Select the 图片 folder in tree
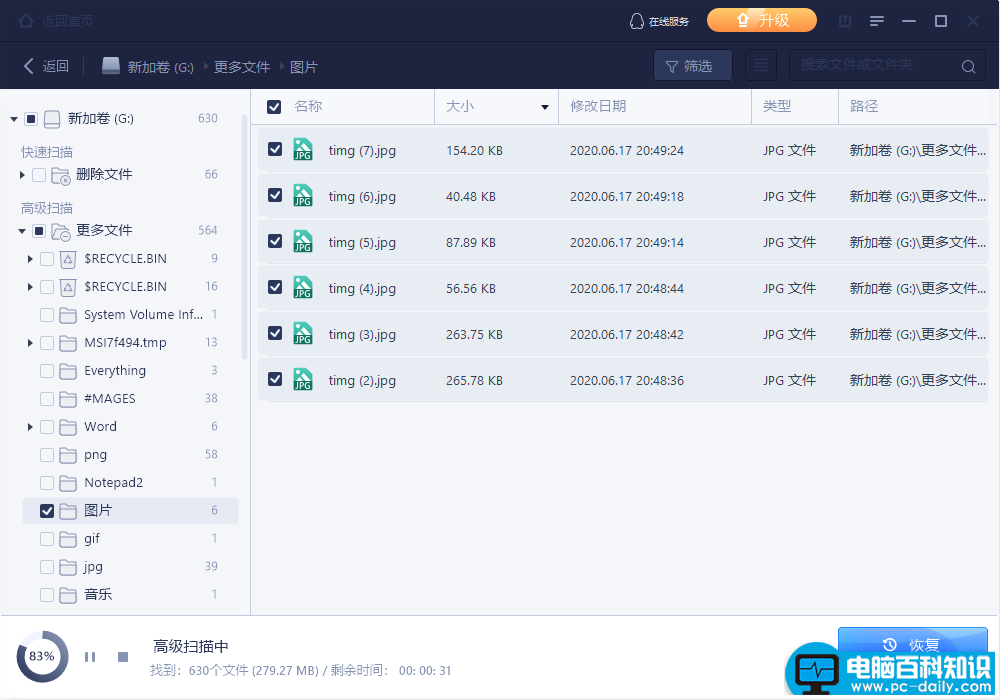The image size is (1000, 700). pyautogui.click(x=130, y=511)
